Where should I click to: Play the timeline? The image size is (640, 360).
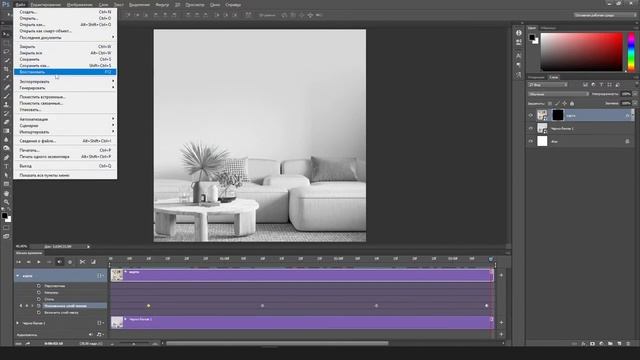click(x=39, y=262)
